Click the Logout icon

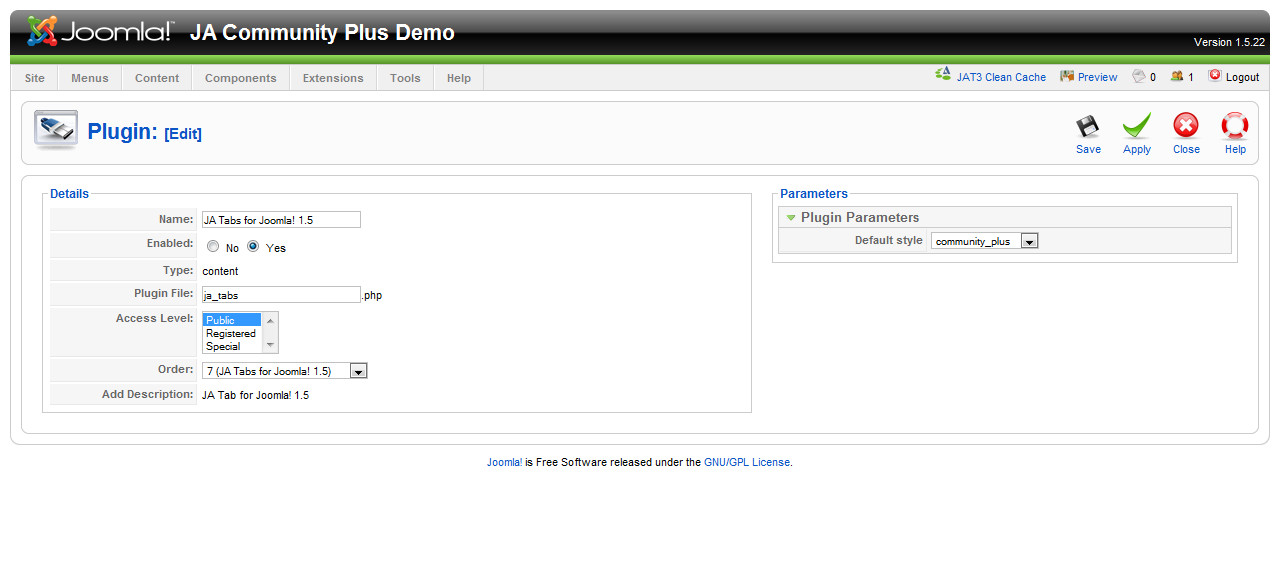pos(1215,76)
